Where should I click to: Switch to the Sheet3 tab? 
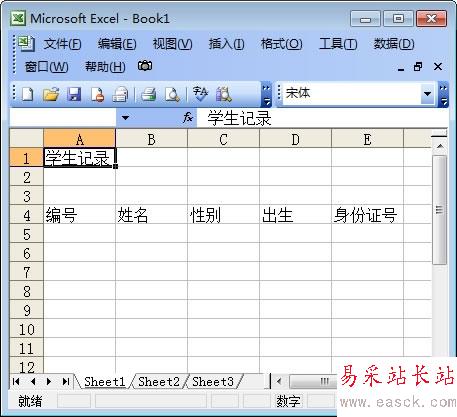coord(213,382)
